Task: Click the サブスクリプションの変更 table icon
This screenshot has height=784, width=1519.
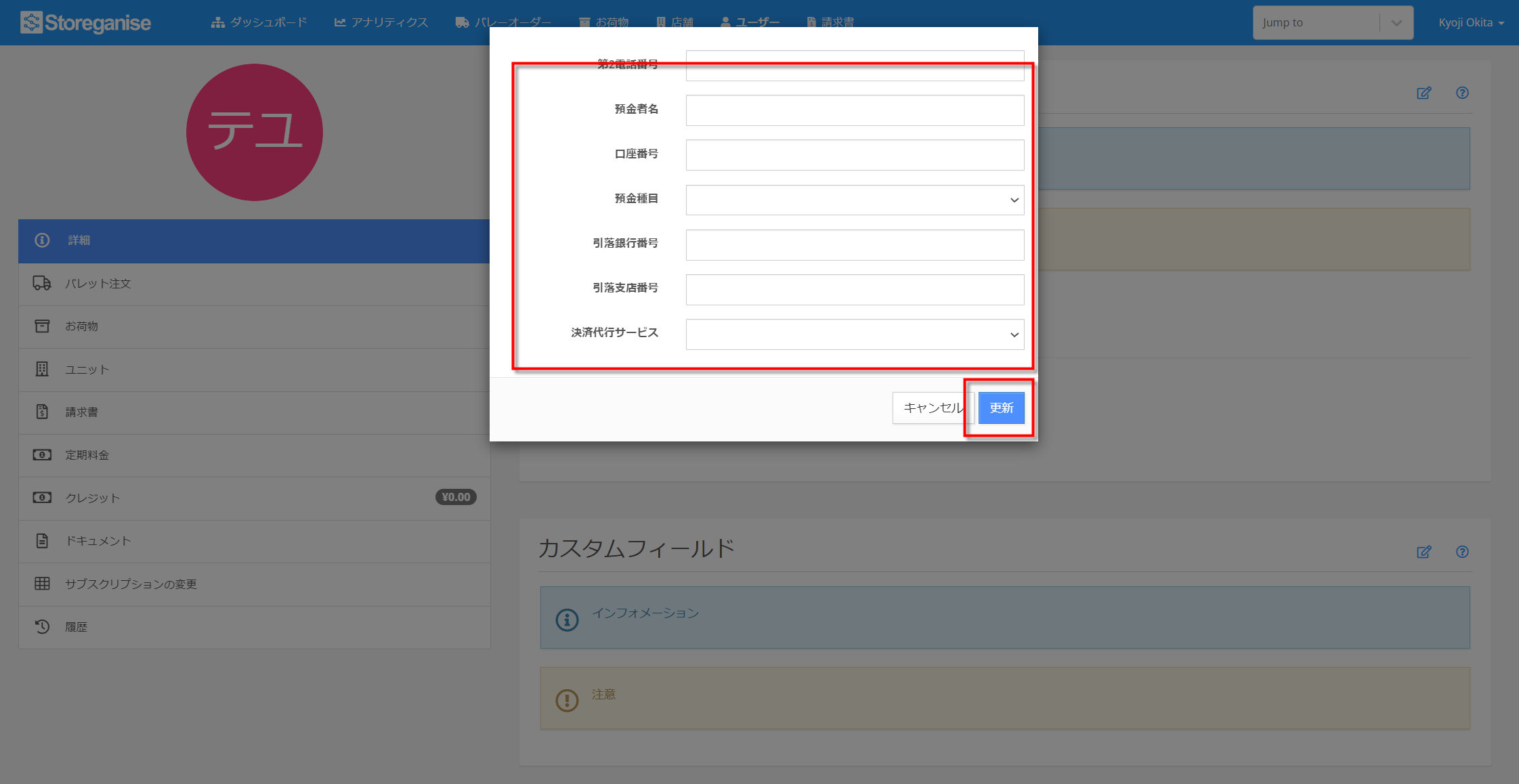Action: [42, 584]
